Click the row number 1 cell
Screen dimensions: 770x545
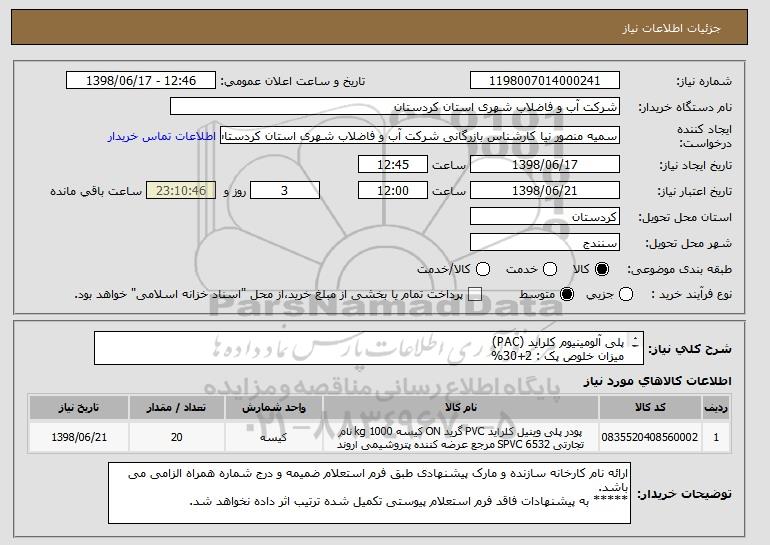tap(716, 437)
